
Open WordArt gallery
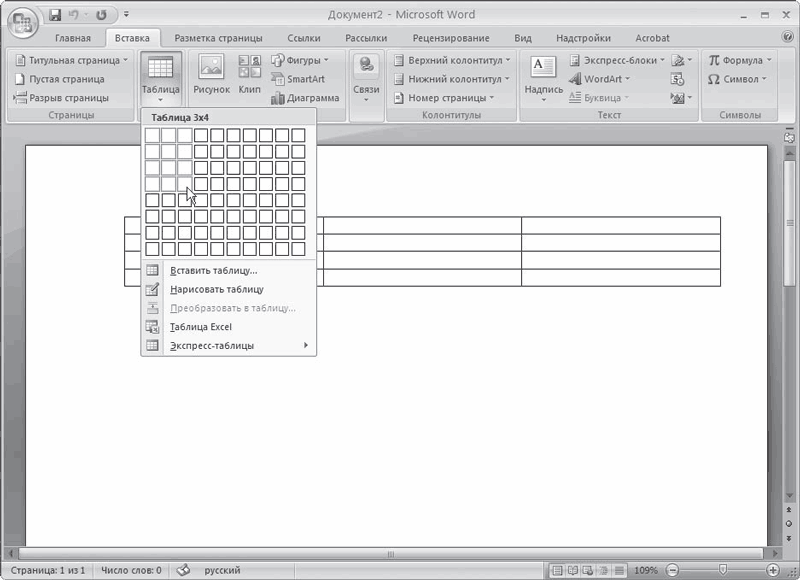pos(599,79)
